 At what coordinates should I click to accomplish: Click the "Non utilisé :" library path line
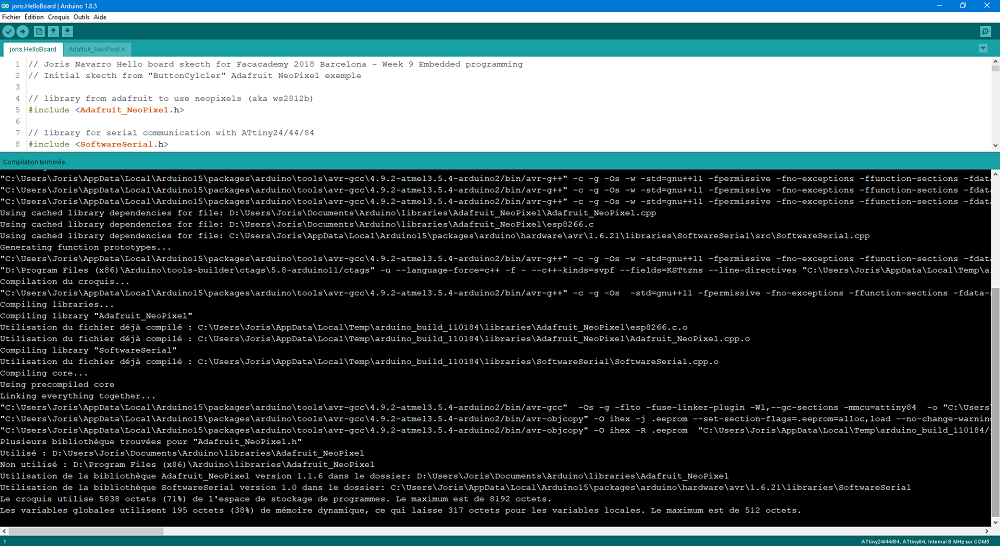click(188, 464)
